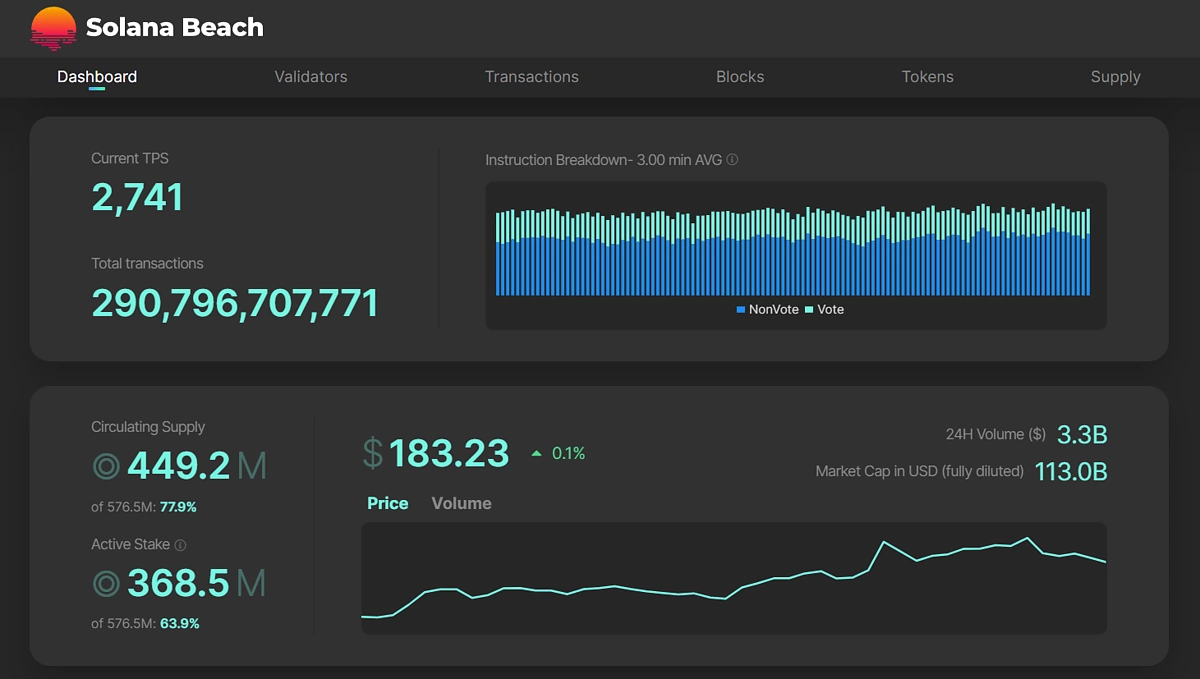Screen dimensions: 1200x679
Task: Click the SOL price line chart
Action: click(735, 580)
